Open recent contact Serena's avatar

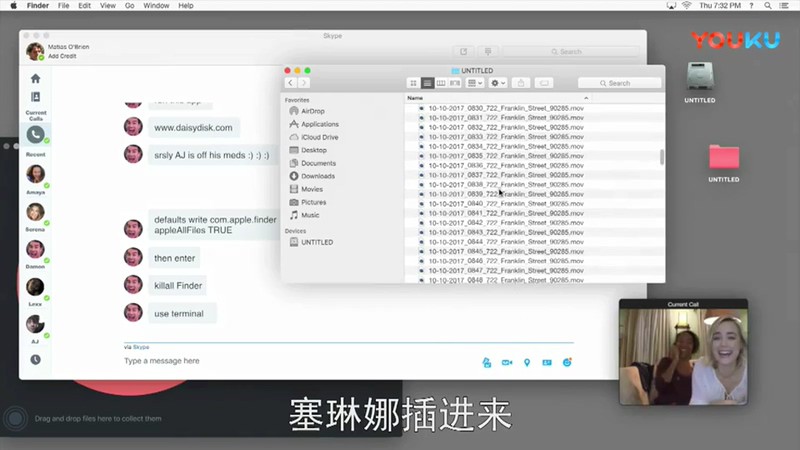pos(35,212)
